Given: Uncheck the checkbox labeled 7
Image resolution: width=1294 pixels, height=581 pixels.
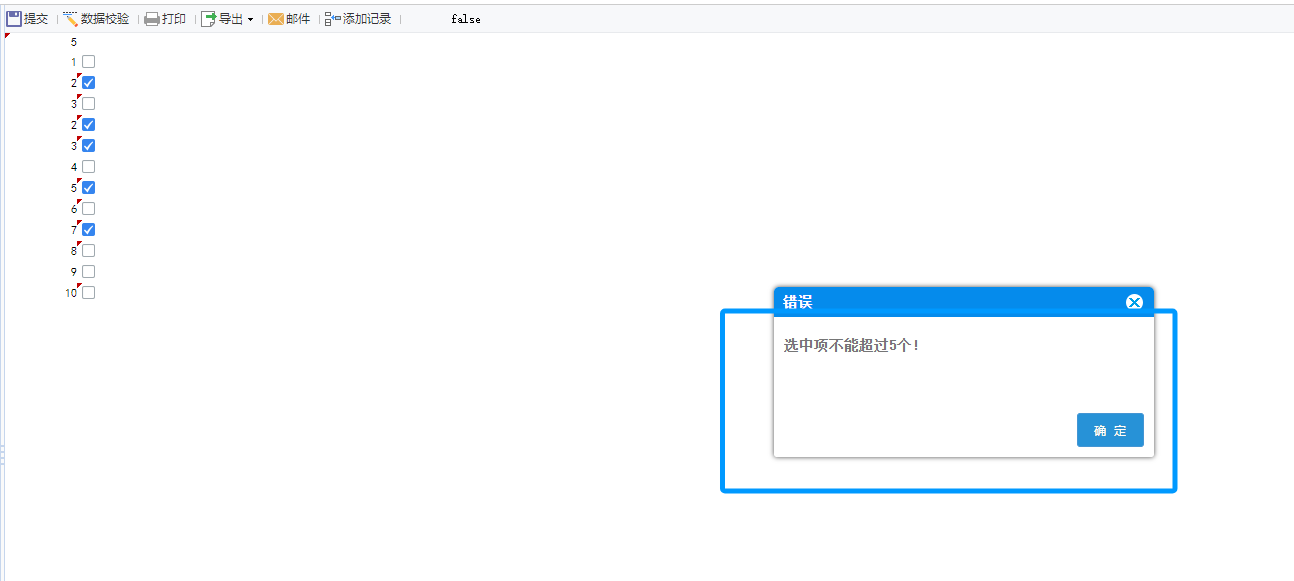Looking at the screenshot, I should (88, 230).
